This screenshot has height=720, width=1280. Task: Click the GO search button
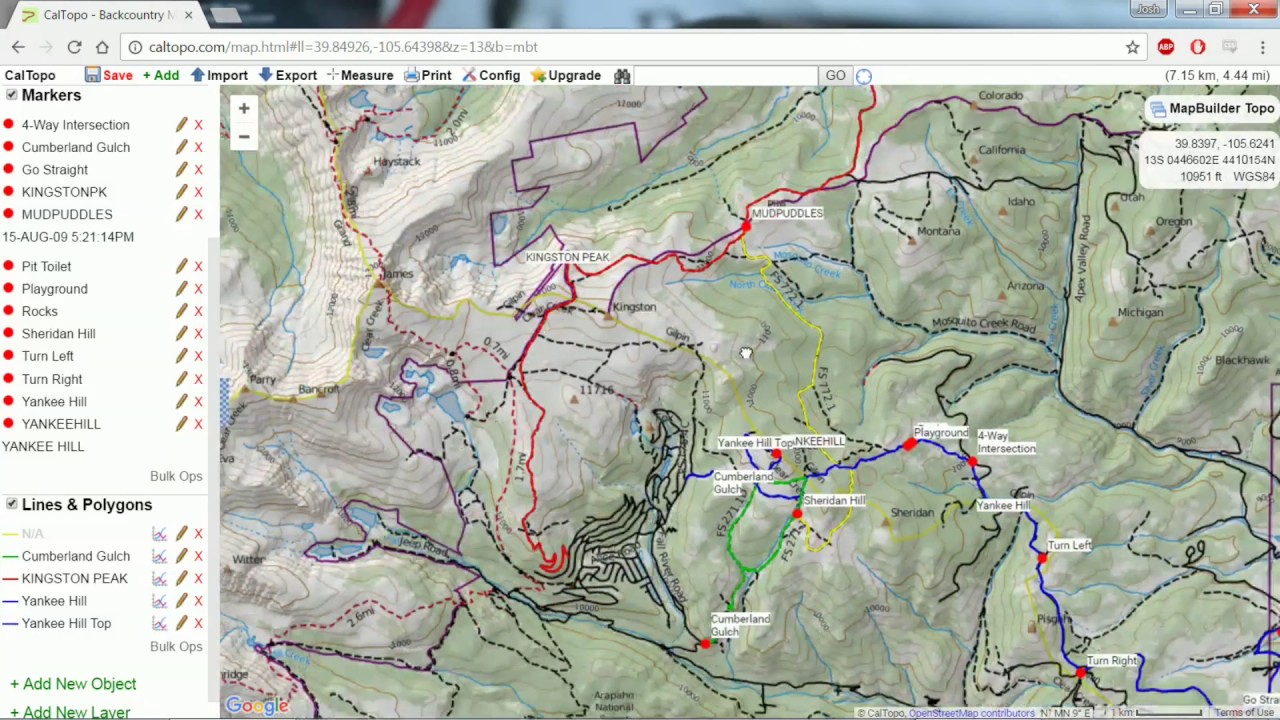835,76
